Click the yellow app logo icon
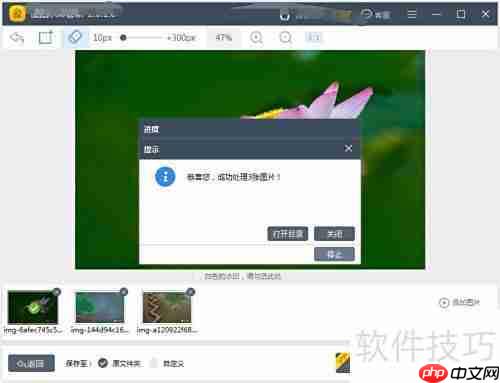Image resolution: width=500 pixels, height=383 pixels. coord(17,14)
